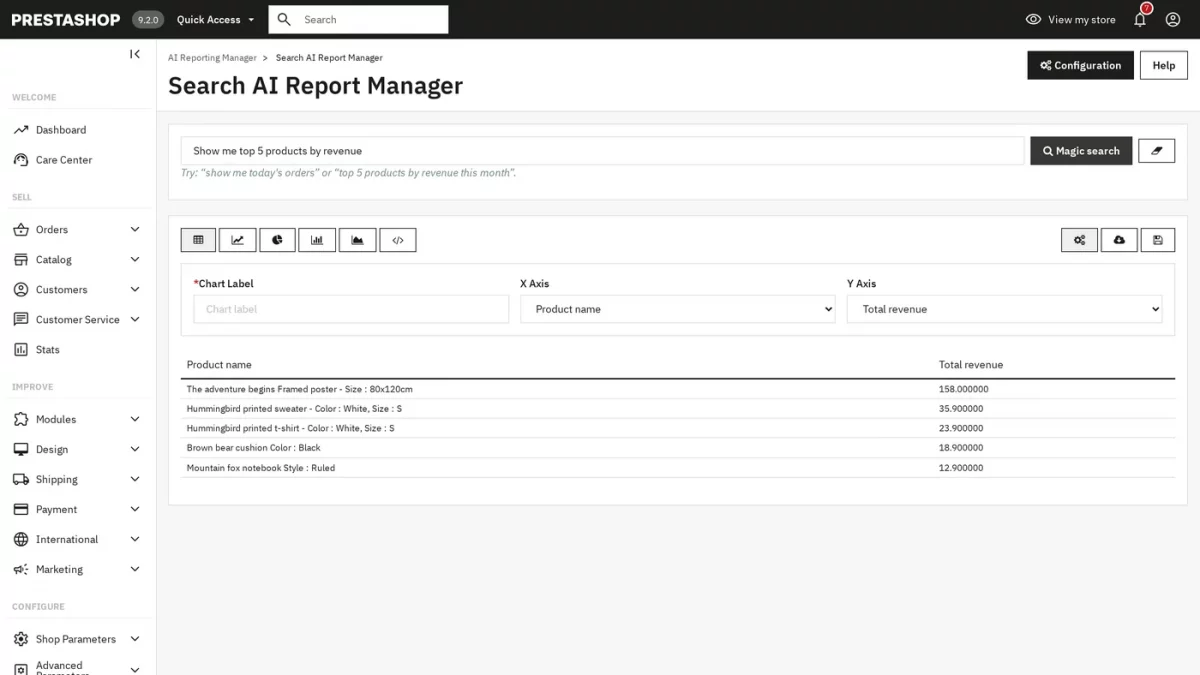The image size is (1200, 675).
Task: Open notifications bell icon
Action: (1140, 19)
